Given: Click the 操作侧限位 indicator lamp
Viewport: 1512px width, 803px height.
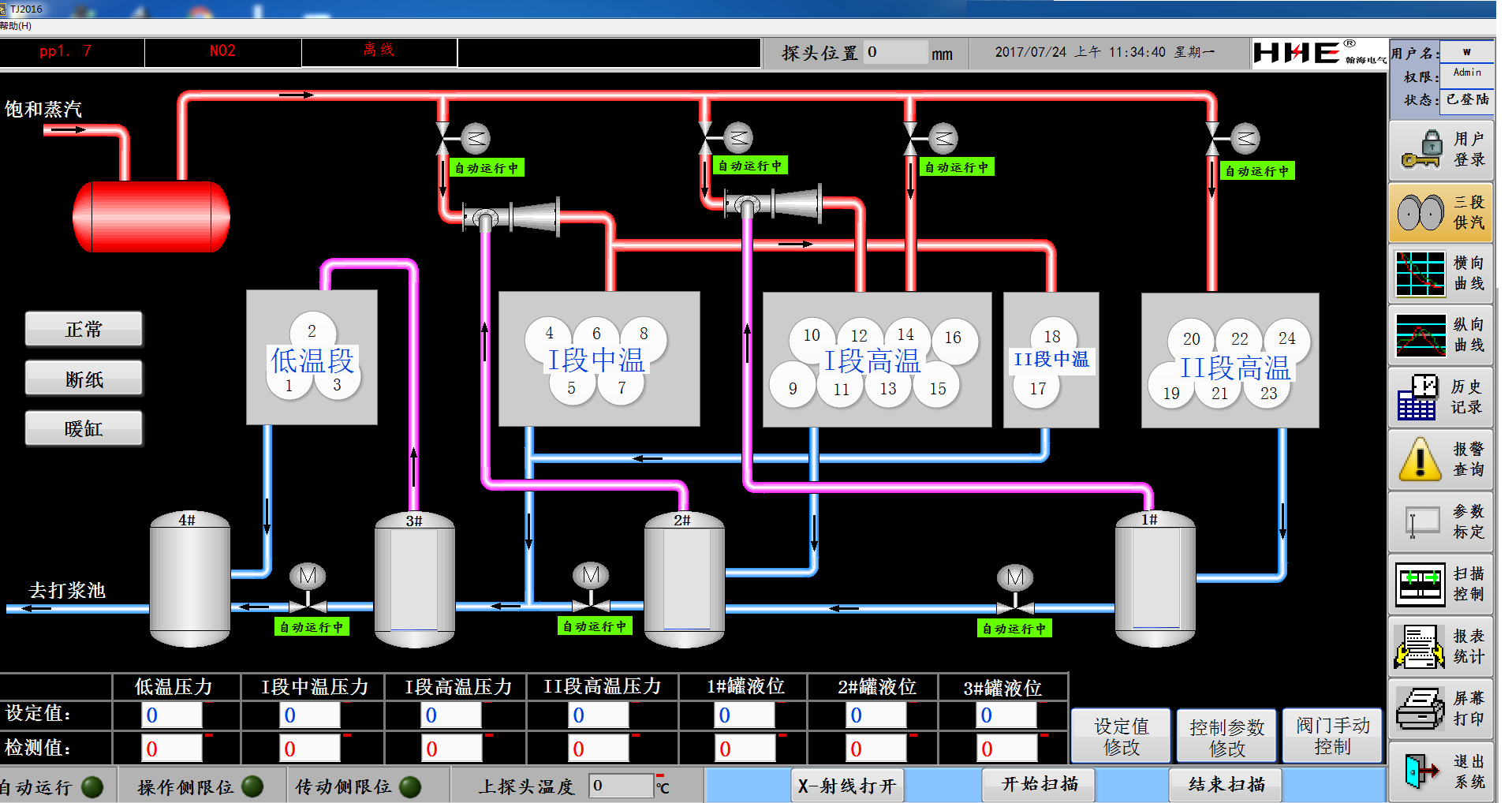Looking at the screenshot, I should tap(252, 786).
